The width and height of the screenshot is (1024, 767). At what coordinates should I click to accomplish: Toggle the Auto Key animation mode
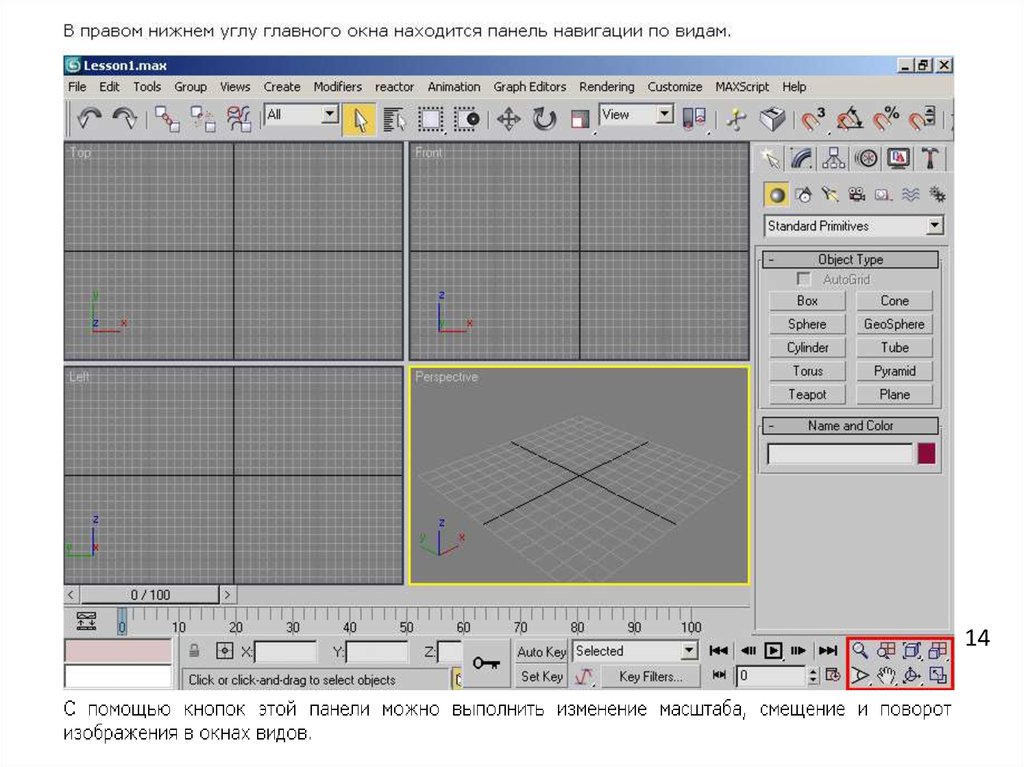pos(542,651)
